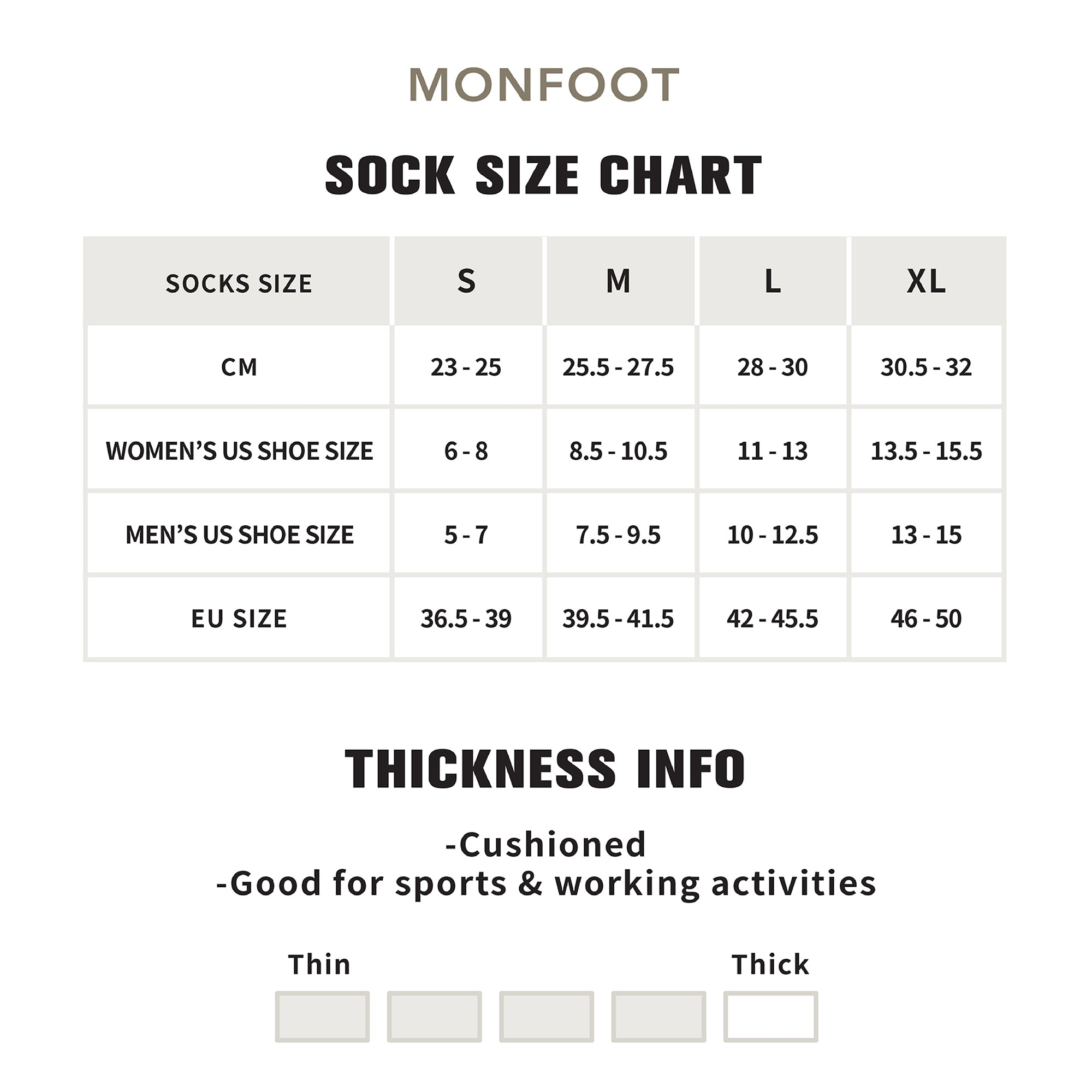Click the SOCK SIZE CHART heading
Viewport: 1092px width, 1092px height.
tap(544, 175)
